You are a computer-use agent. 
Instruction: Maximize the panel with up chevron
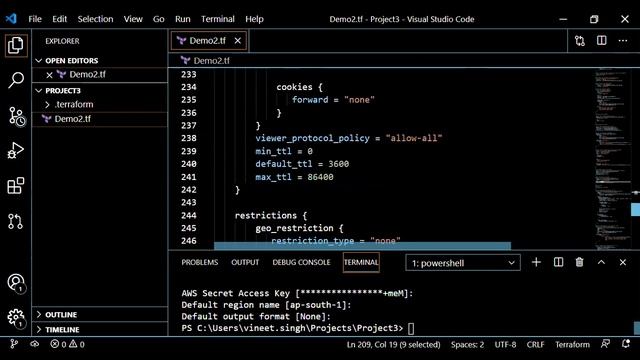point(601,262)
